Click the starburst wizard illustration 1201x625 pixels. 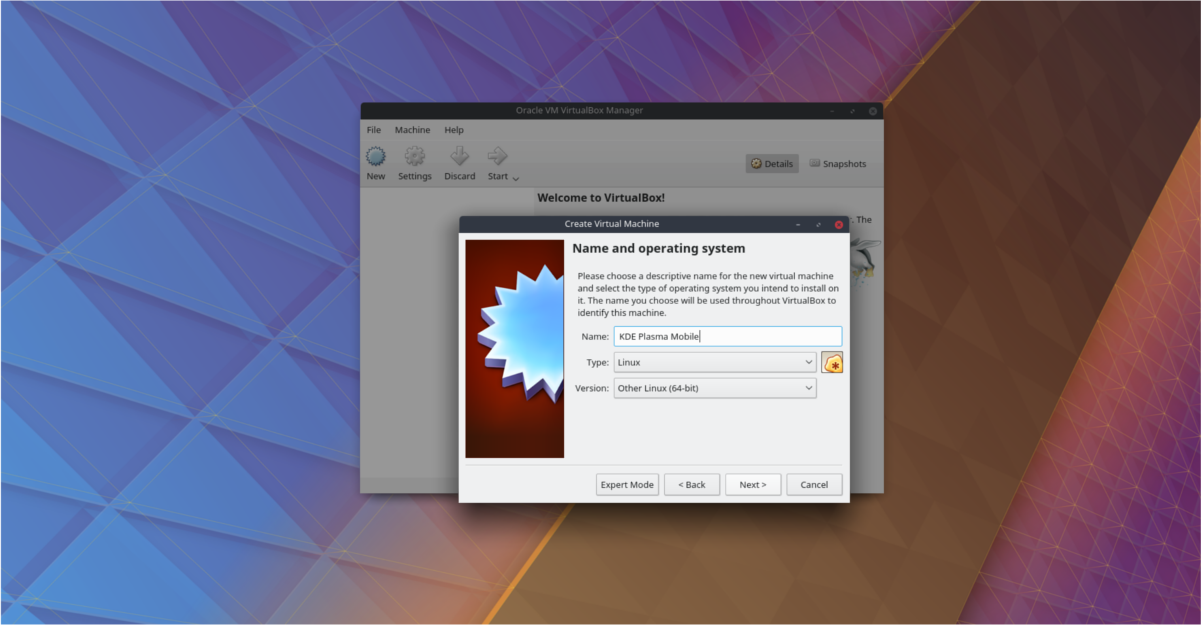(515, 349)
